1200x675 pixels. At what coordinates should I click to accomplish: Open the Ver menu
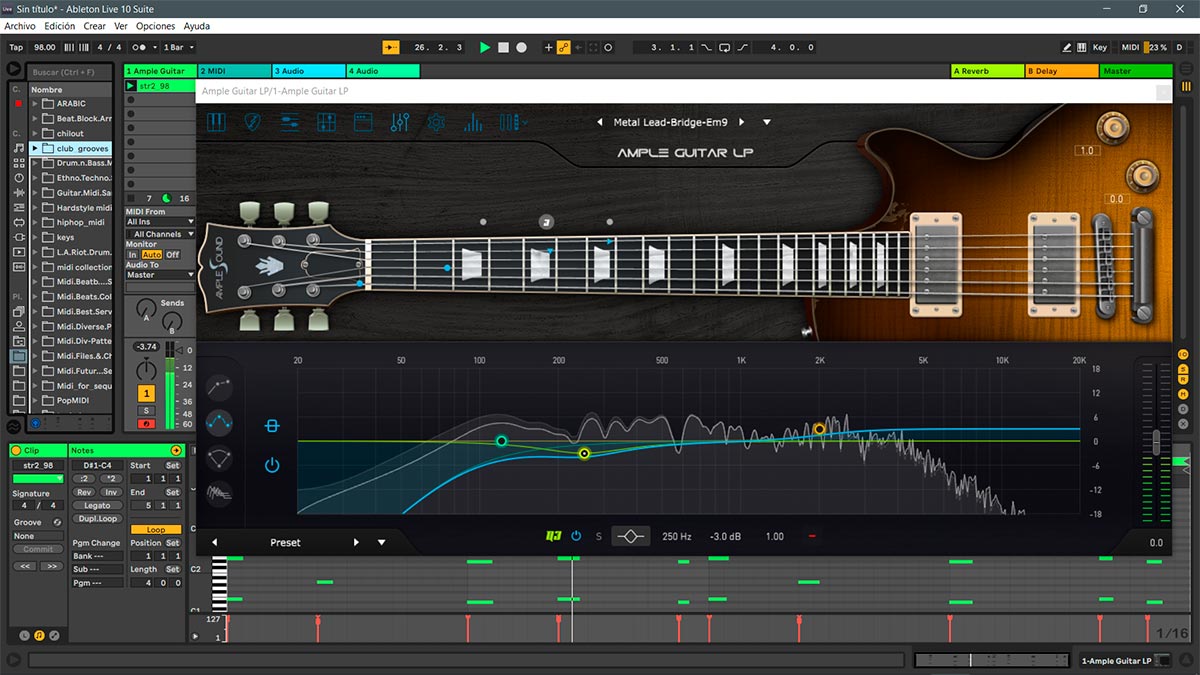coord(121,26)
